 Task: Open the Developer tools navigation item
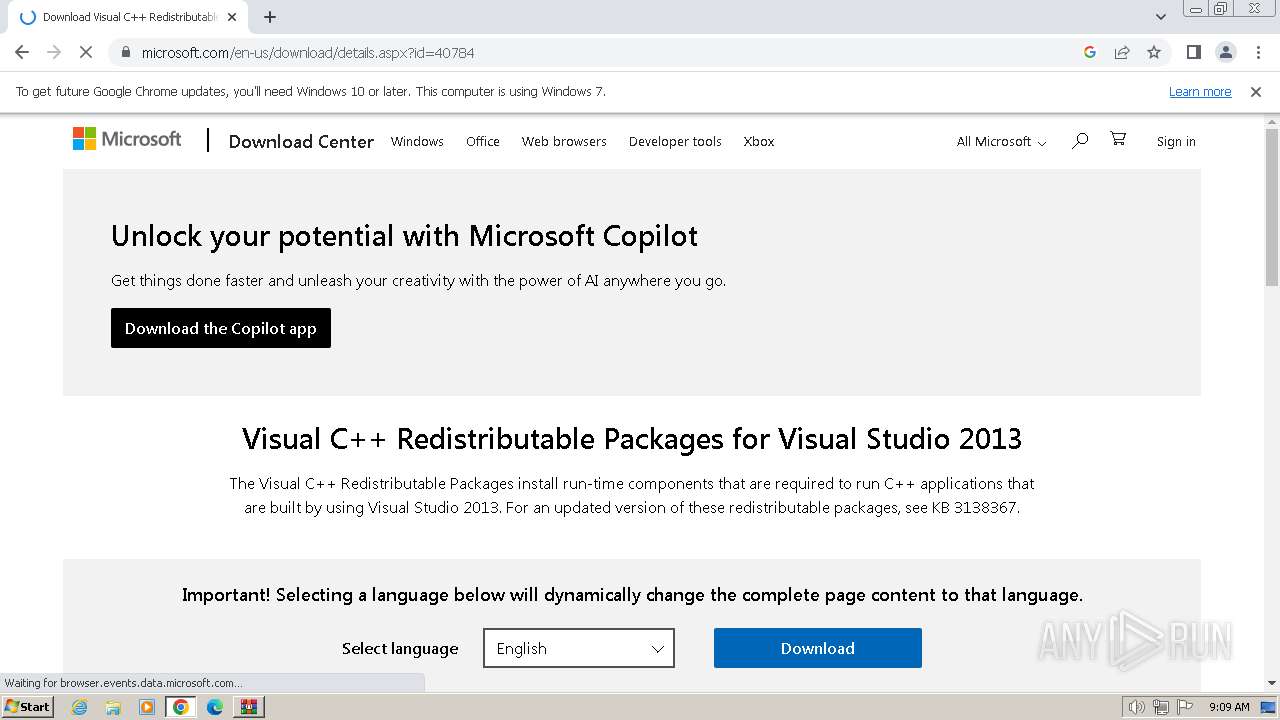[x=675, y=142]
